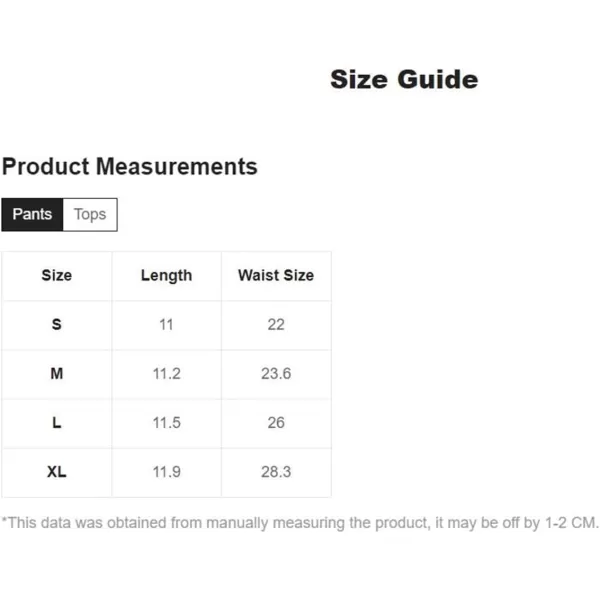
Task: Click the waist value 26
Action: pos(276,423)
